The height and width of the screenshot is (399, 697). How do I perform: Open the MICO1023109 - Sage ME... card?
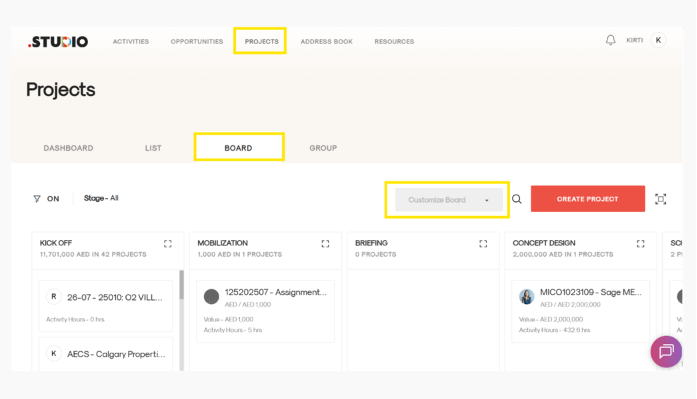581,311
